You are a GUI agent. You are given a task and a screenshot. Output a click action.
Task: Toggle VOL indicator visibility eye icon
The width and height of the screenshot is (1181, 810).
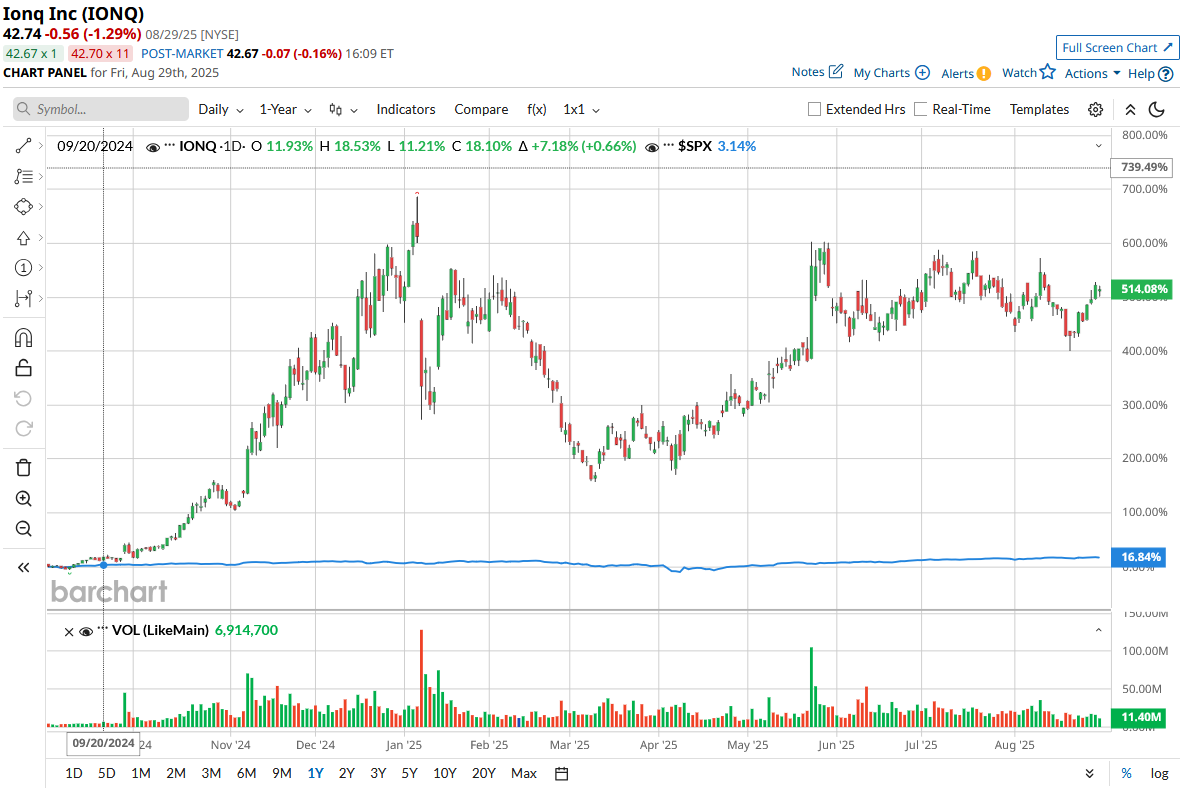point(86,631)
